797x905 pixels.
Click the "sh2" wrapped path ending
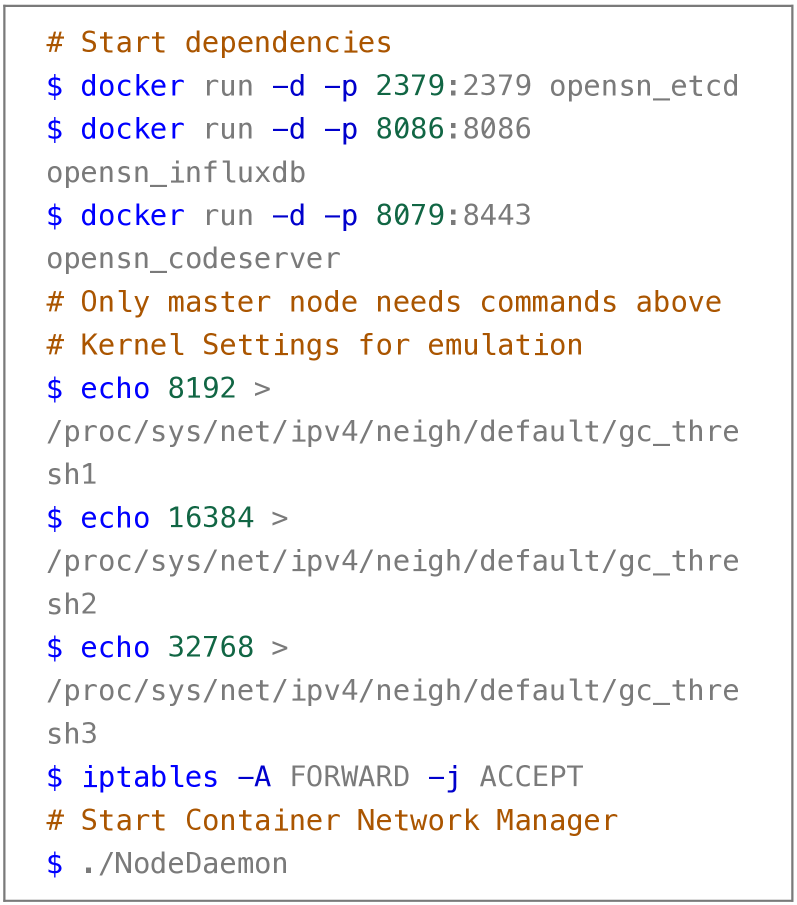click(72, 605)
